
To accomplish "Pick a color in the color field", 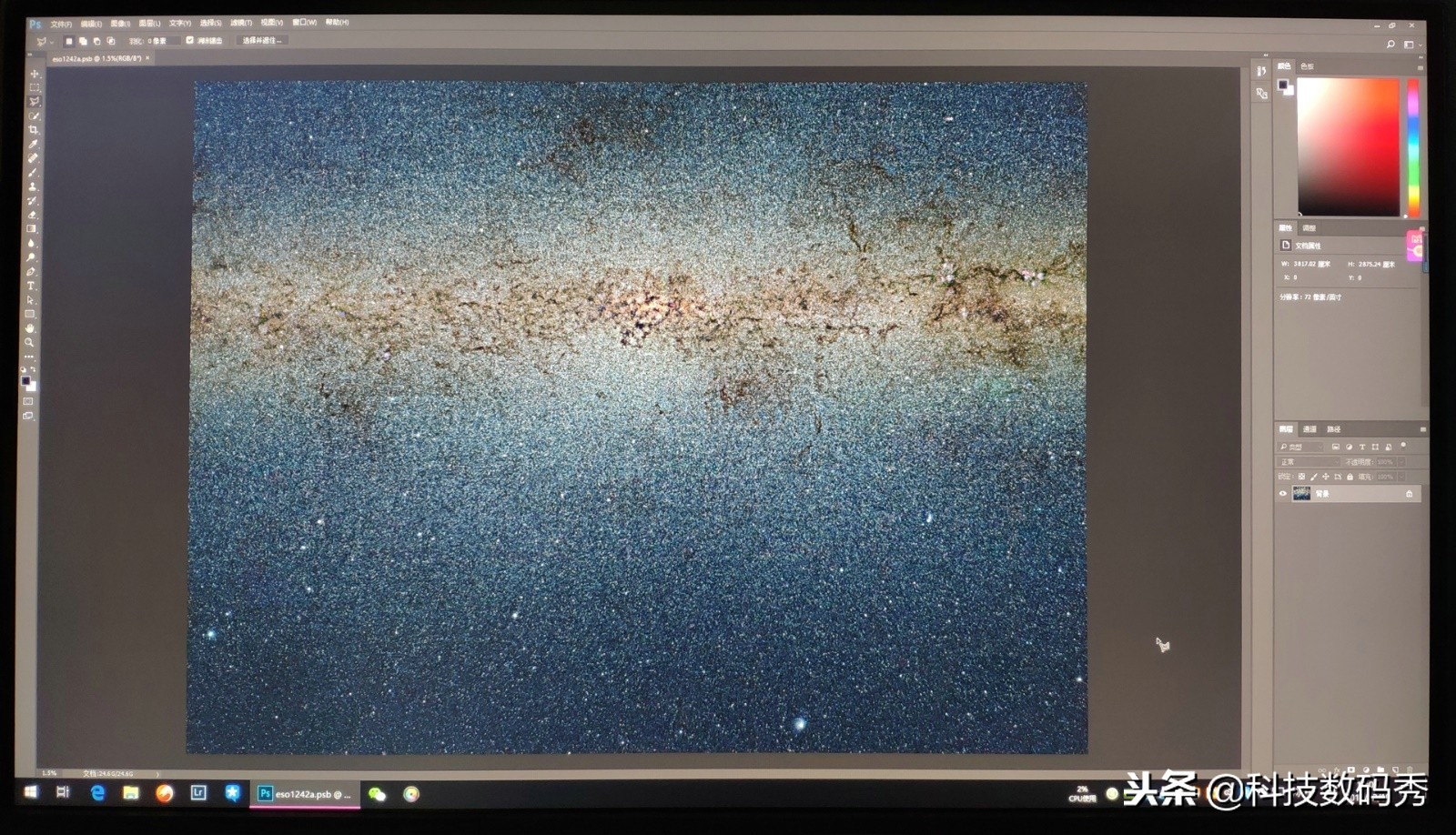I will tap(1348, 147).
